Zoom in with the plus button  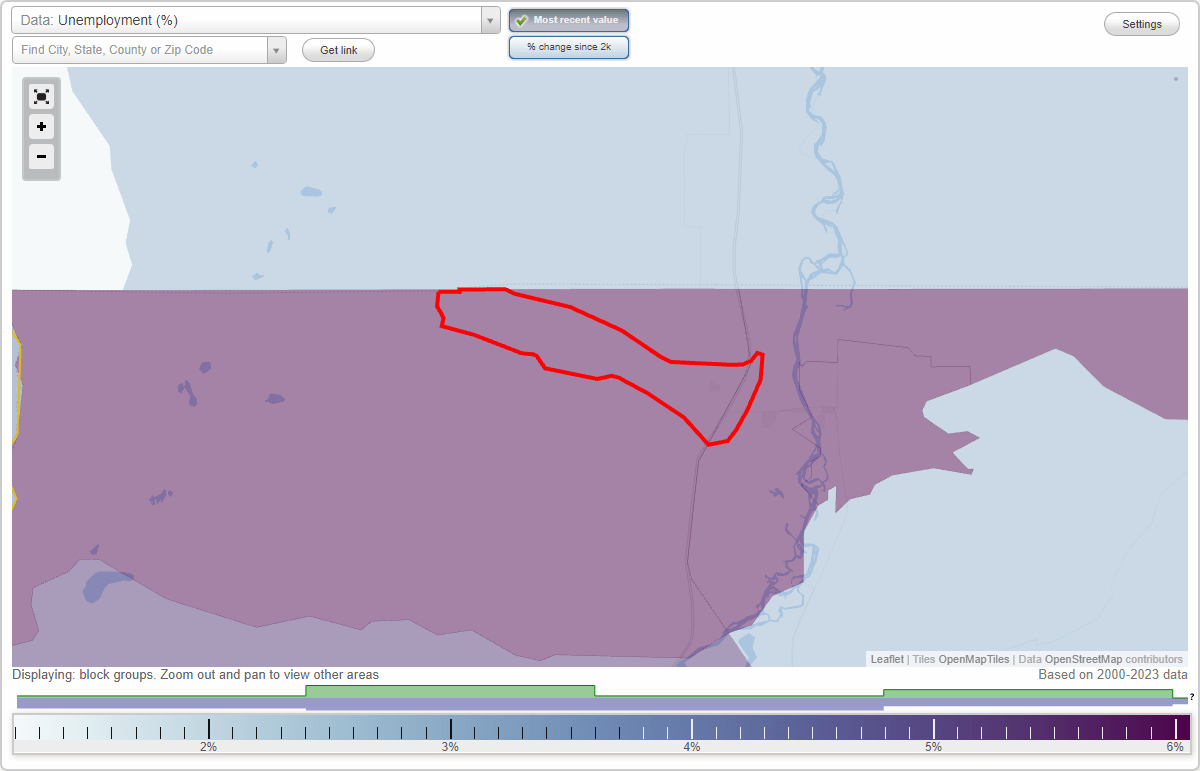[x=41, y=127]
